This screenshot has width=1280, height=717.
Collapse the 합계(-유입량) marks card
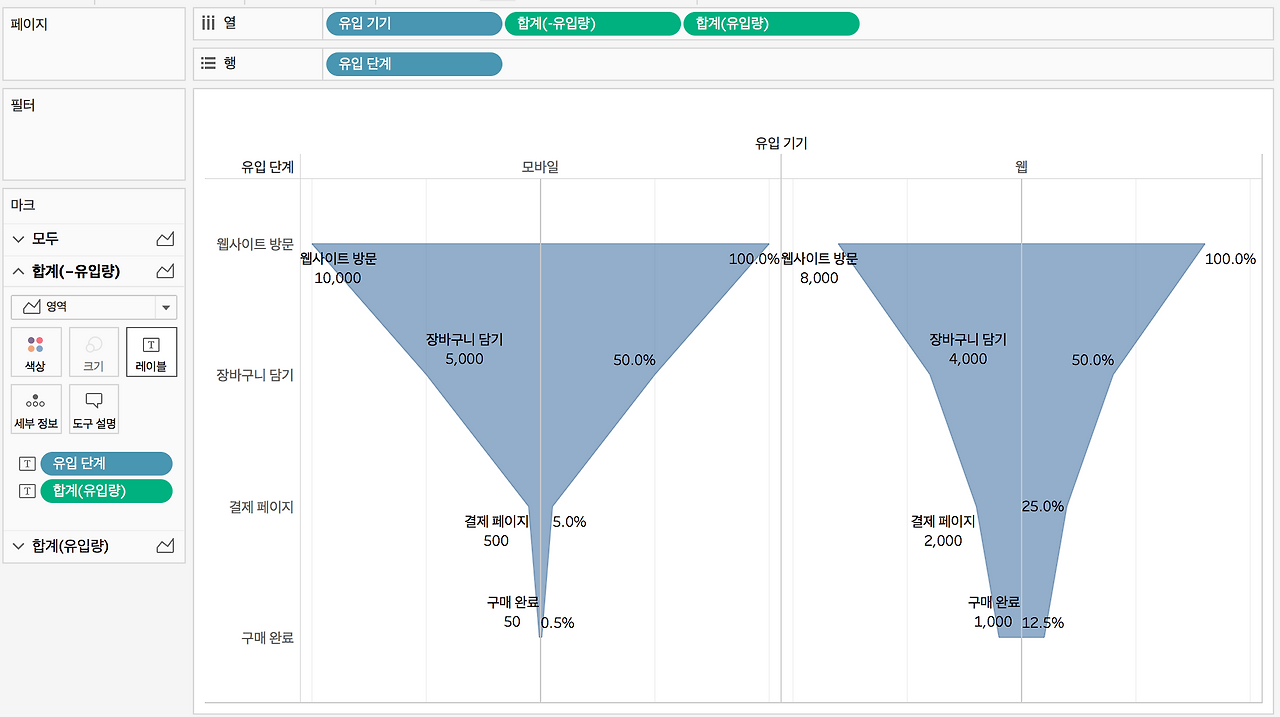click(x=17, y=271)
